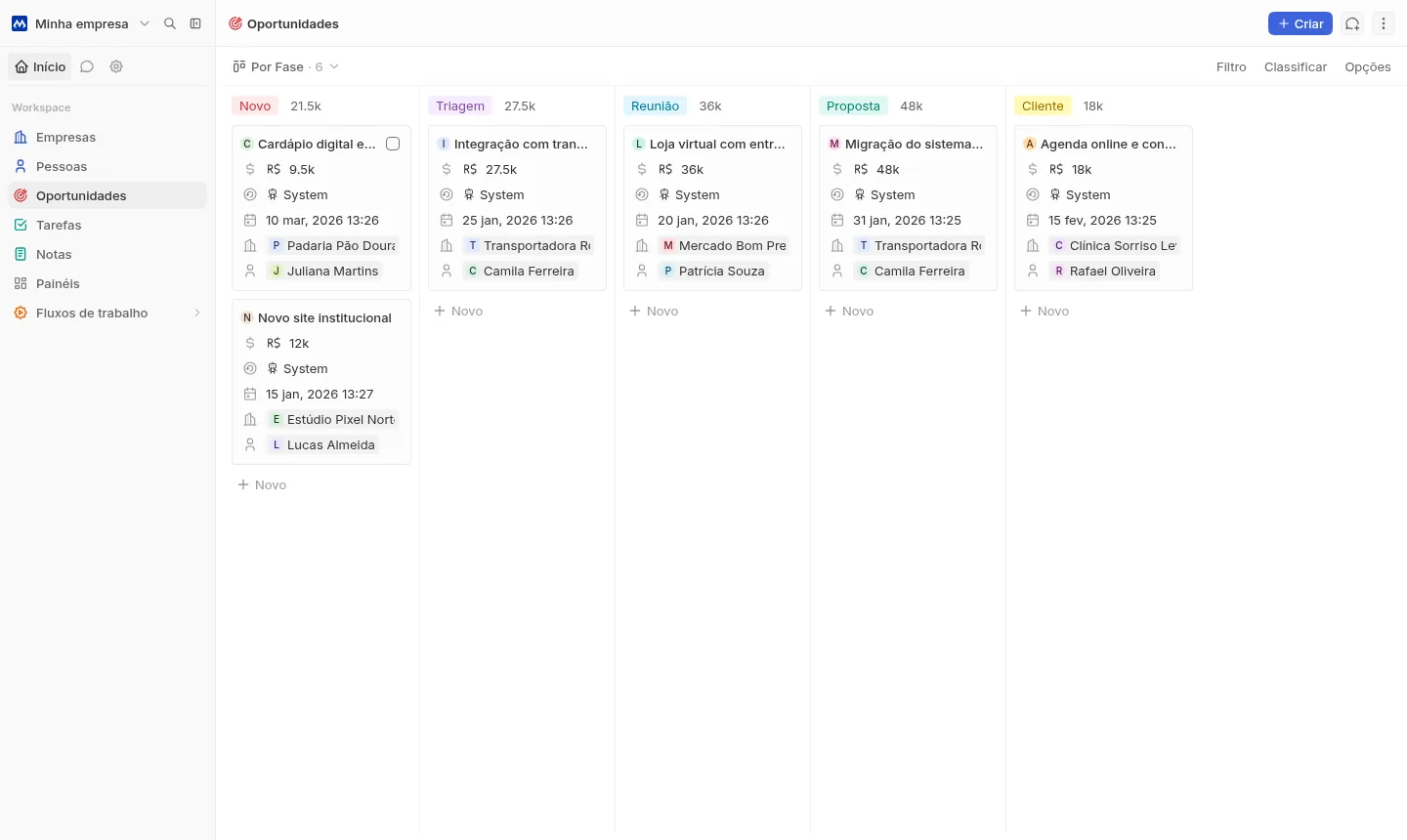Image resolution: width=1407 pixels, height=840 pixels.
Task: Click the Pessoas person icon in sidebar
Action: [21, 166]
